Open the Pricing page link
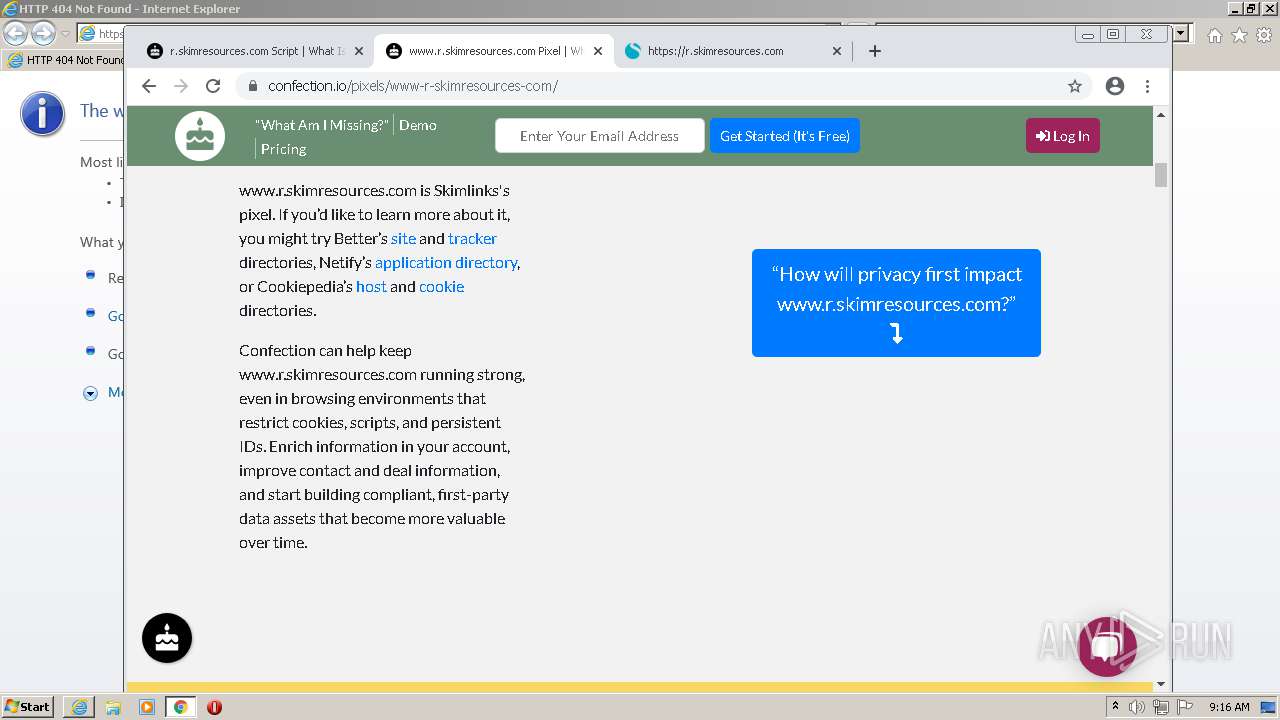 click(284, 149)
